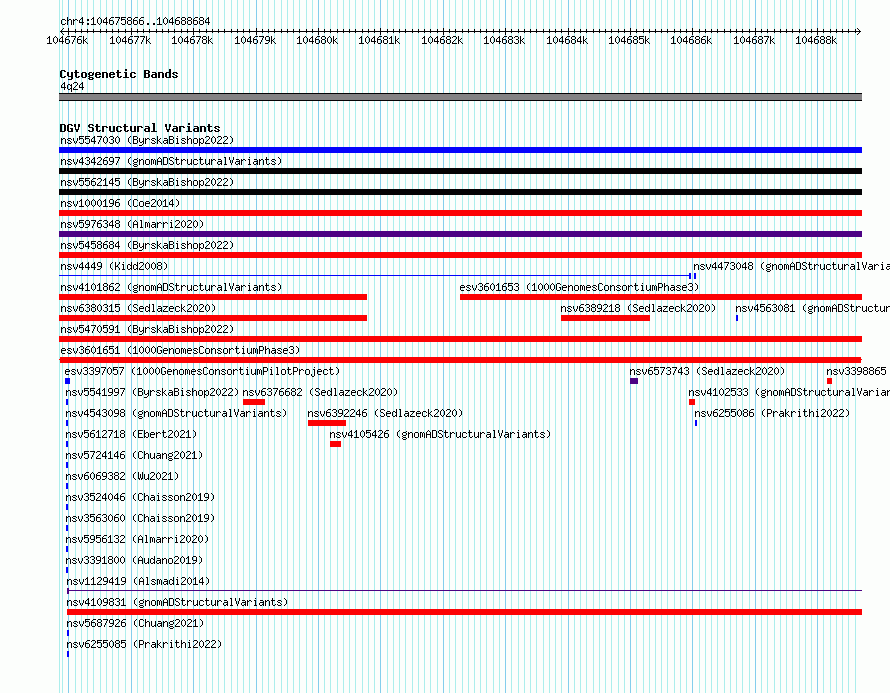Open nsv5724146 (Chuang2021) label
Viewport: 890px width, 693px height.
click(x=134, y=455)
